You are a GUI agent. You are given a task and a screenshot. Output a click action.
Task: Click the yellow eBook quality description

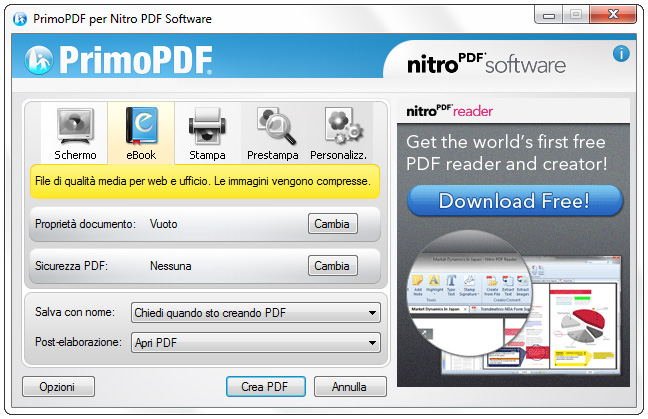pos(205,181)
